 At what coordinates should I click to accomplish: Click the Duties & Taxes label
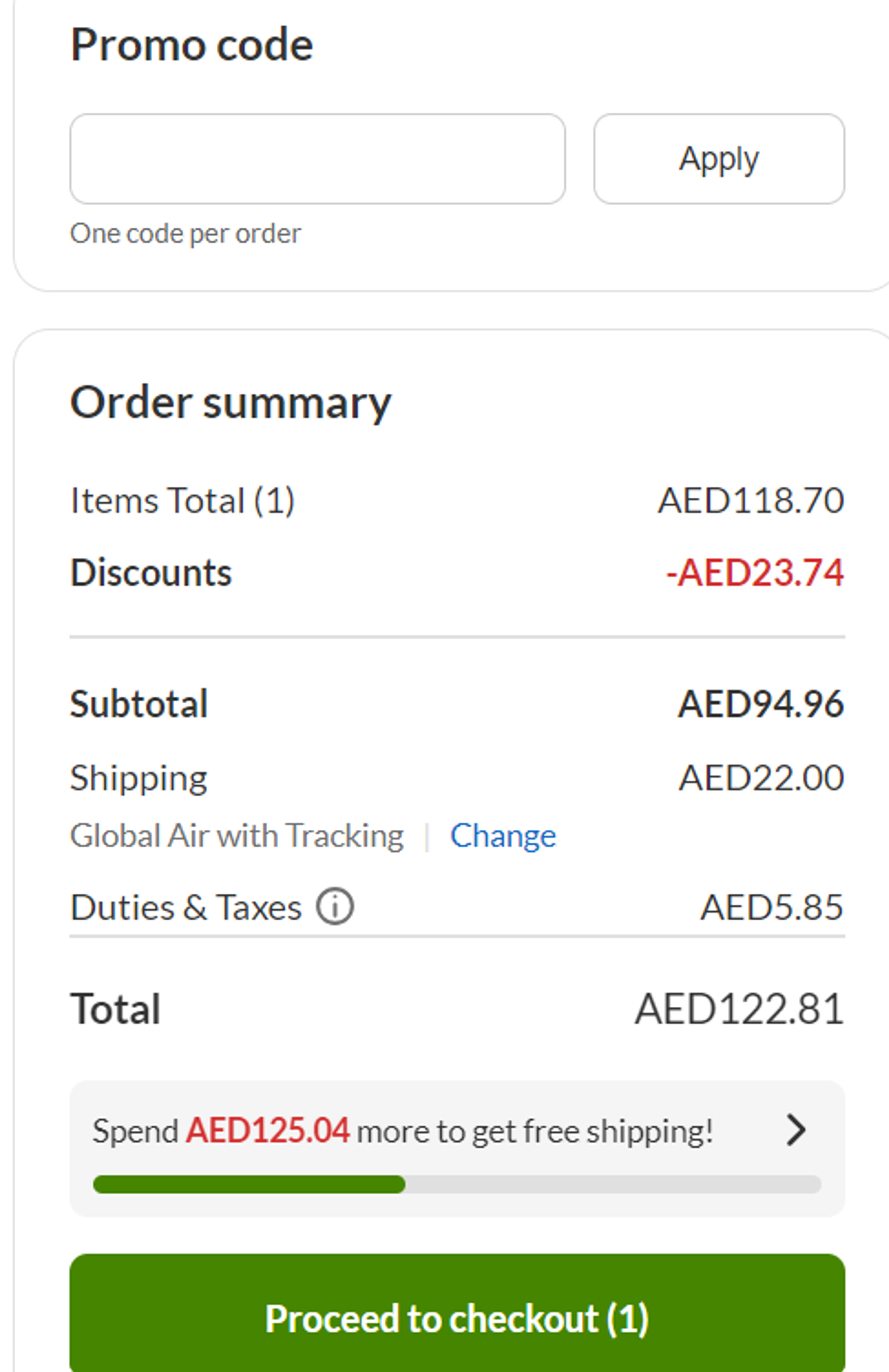[186, 907]
